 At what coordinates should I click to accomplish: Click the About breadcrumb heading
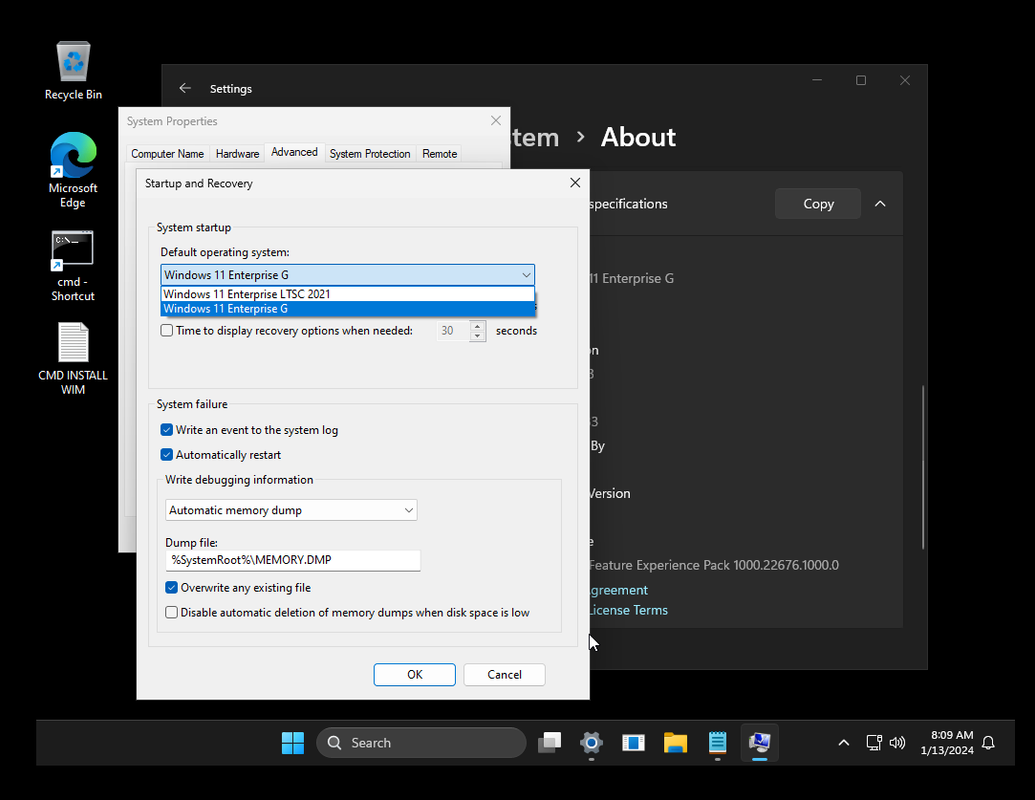[638, 137]
